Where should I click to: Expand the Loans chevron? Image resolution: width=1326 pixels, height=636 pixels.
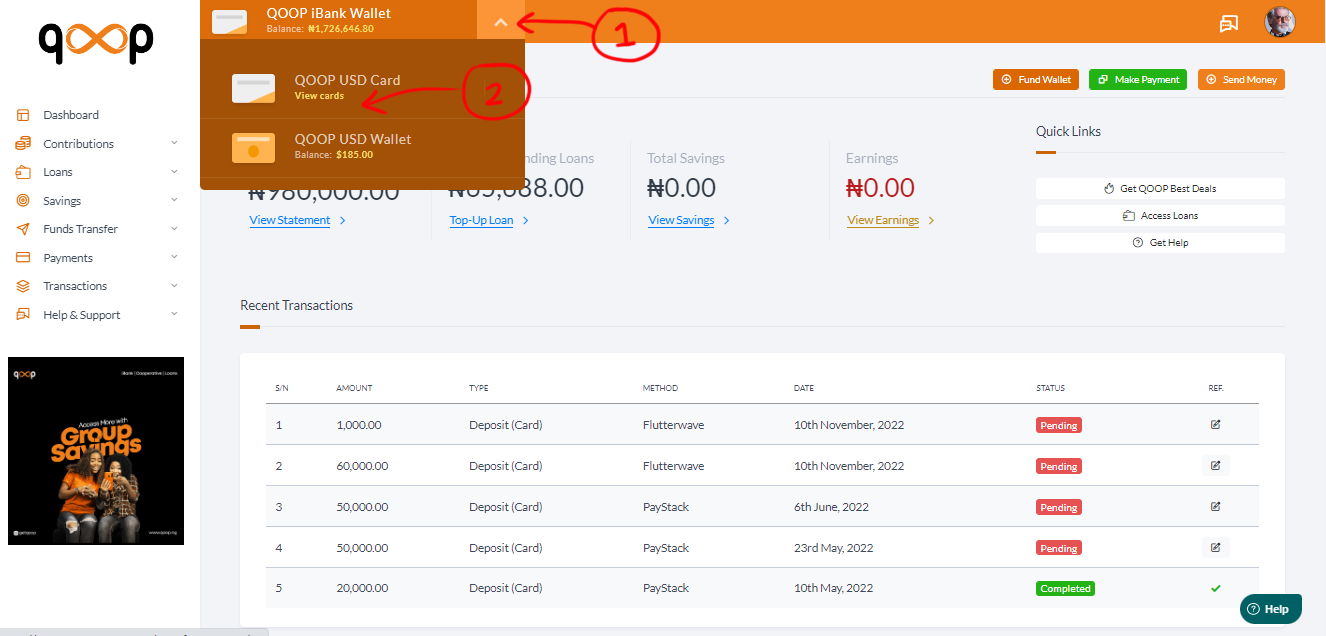tap(174, 171)
